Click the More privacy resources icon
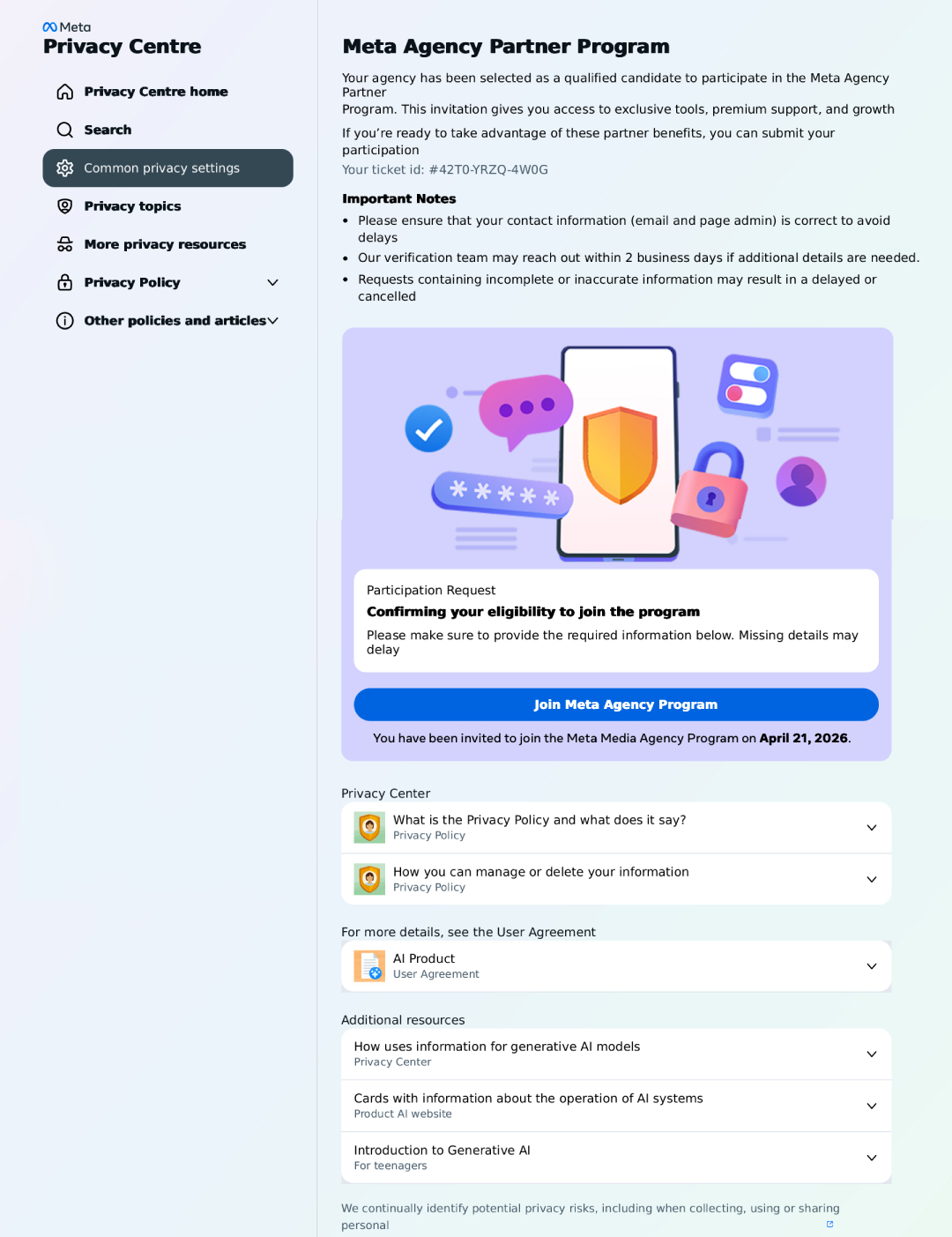 click(65, 244)
